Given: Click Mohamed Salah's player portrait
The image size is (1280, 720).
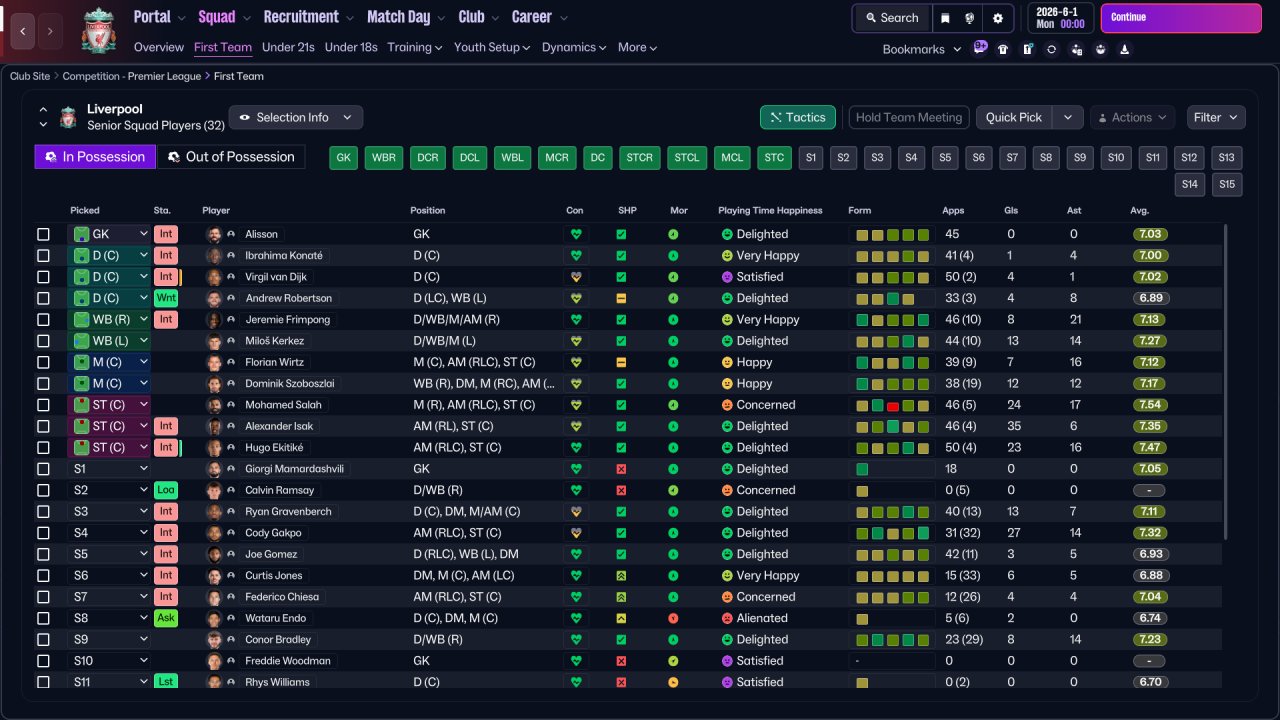Looking at the screenshot, I should pyautogui.click(x=213, y=405).
